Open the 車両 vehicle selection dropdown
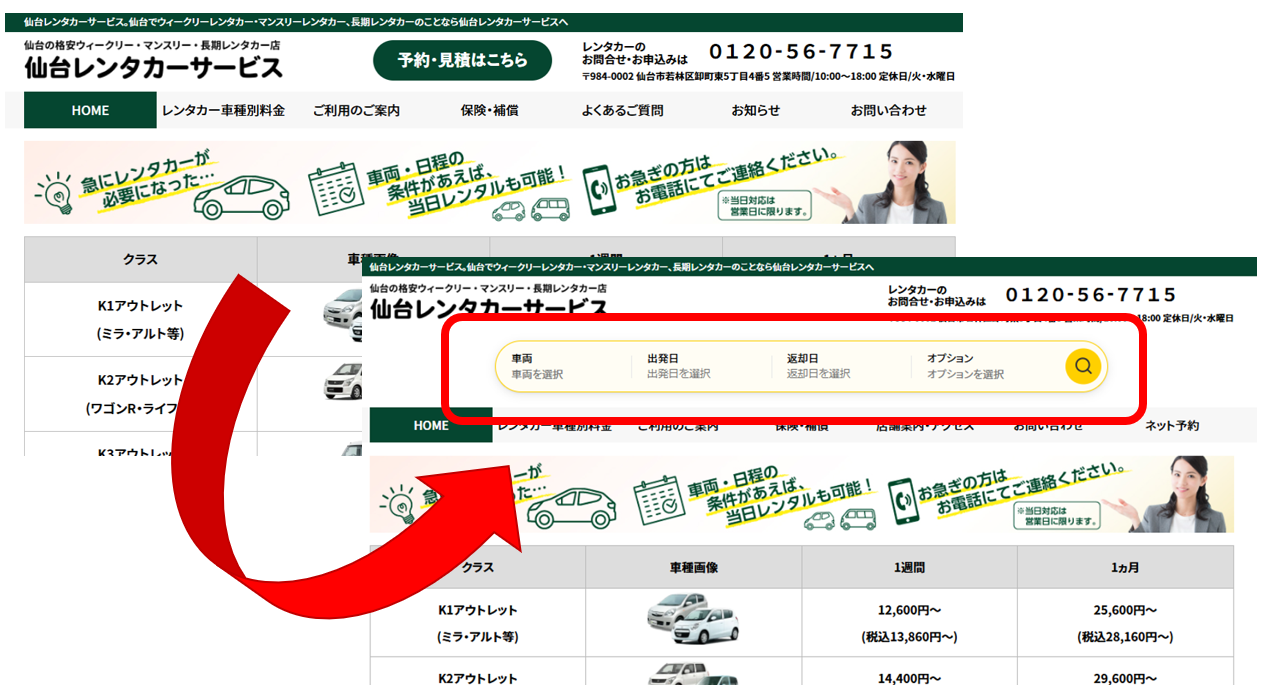 560,367
